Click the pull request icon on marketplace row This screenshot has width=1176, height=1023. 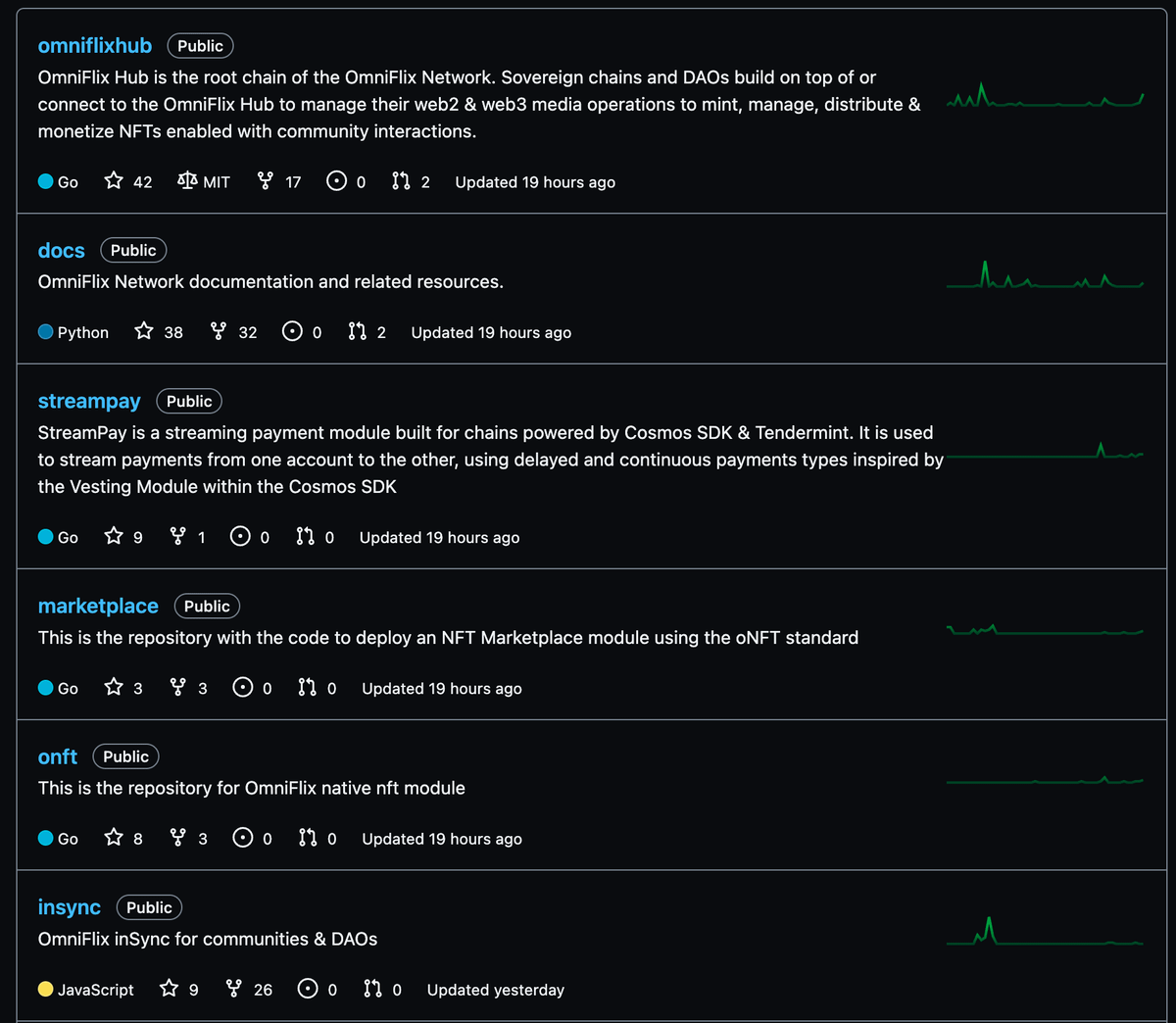point(307,688)
